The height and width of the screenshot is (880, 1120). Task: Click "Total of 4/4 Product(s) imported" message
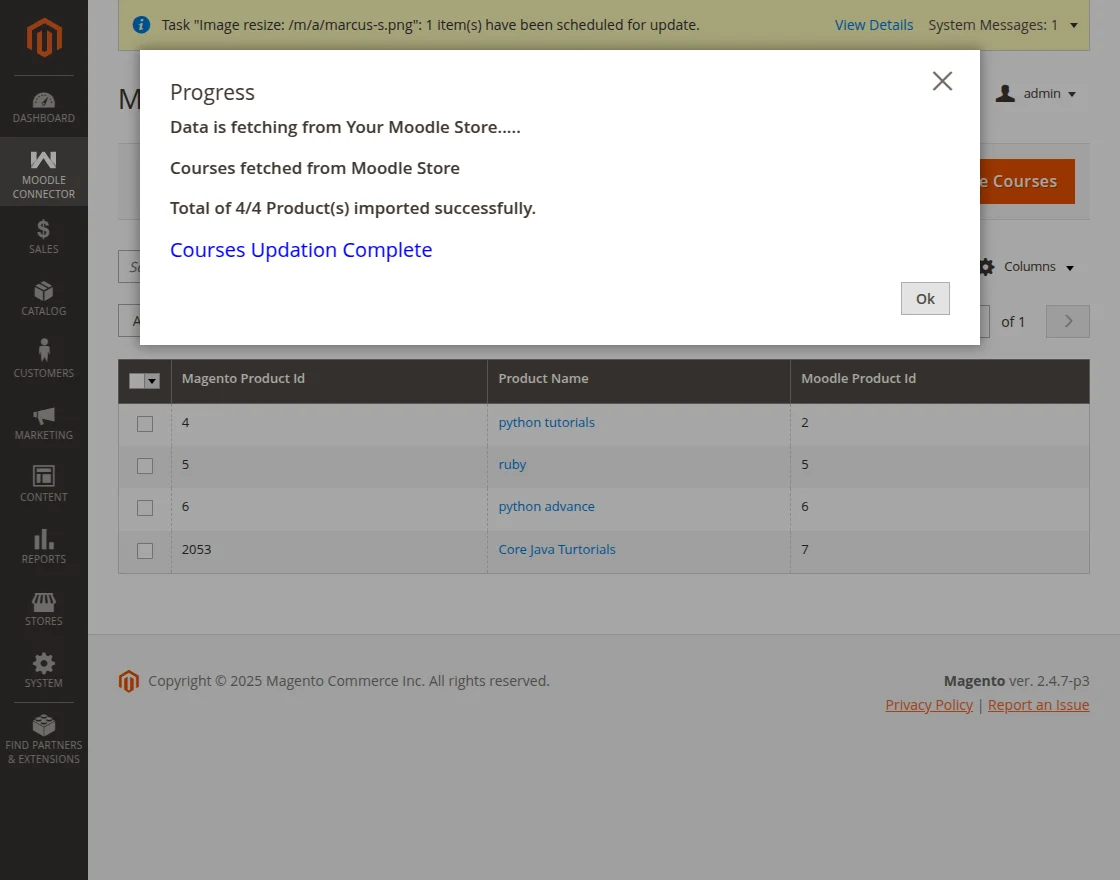click(353, 208)
